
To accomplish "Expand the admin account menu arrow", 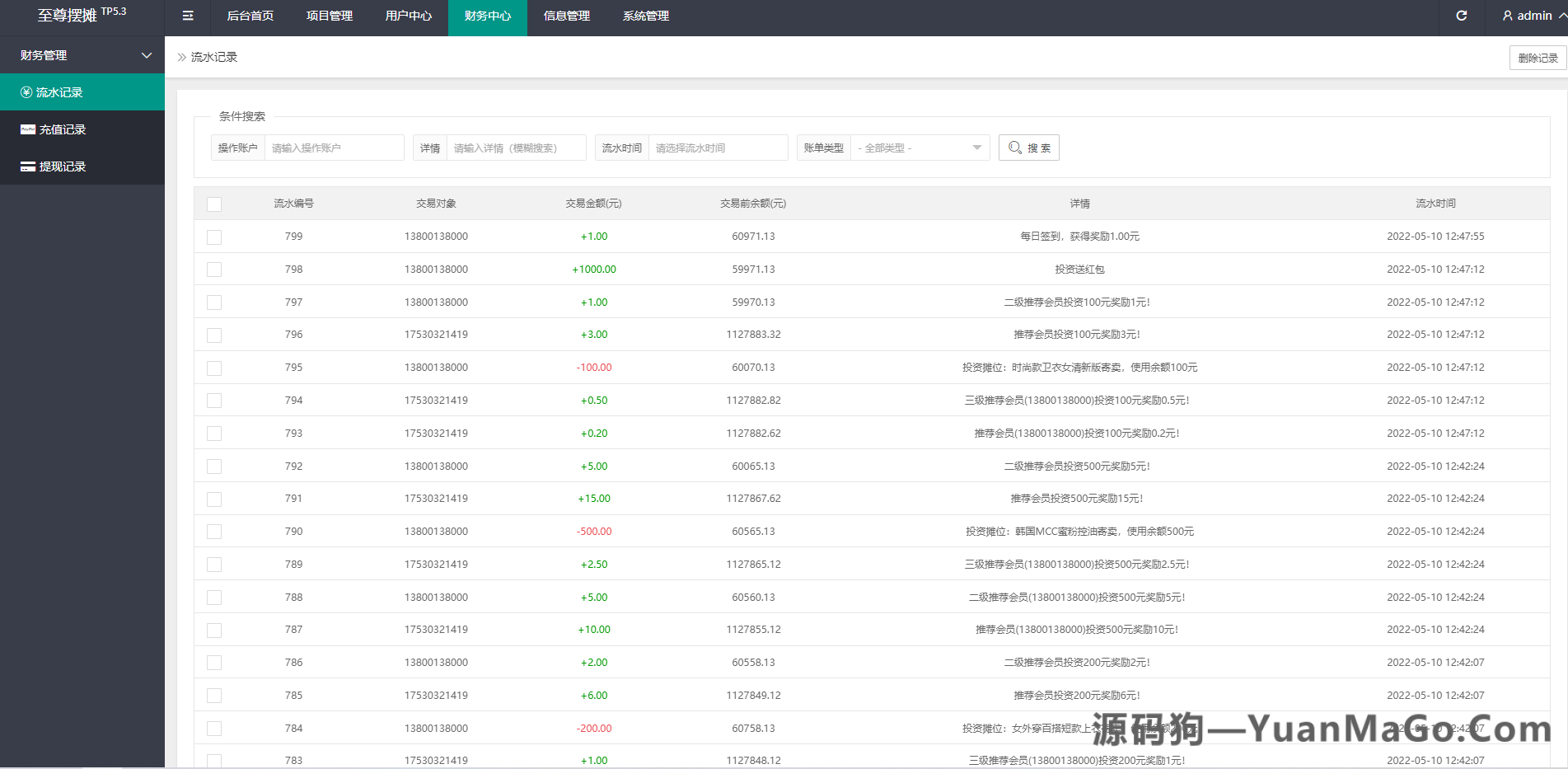I will click(x=1561, y=16).
